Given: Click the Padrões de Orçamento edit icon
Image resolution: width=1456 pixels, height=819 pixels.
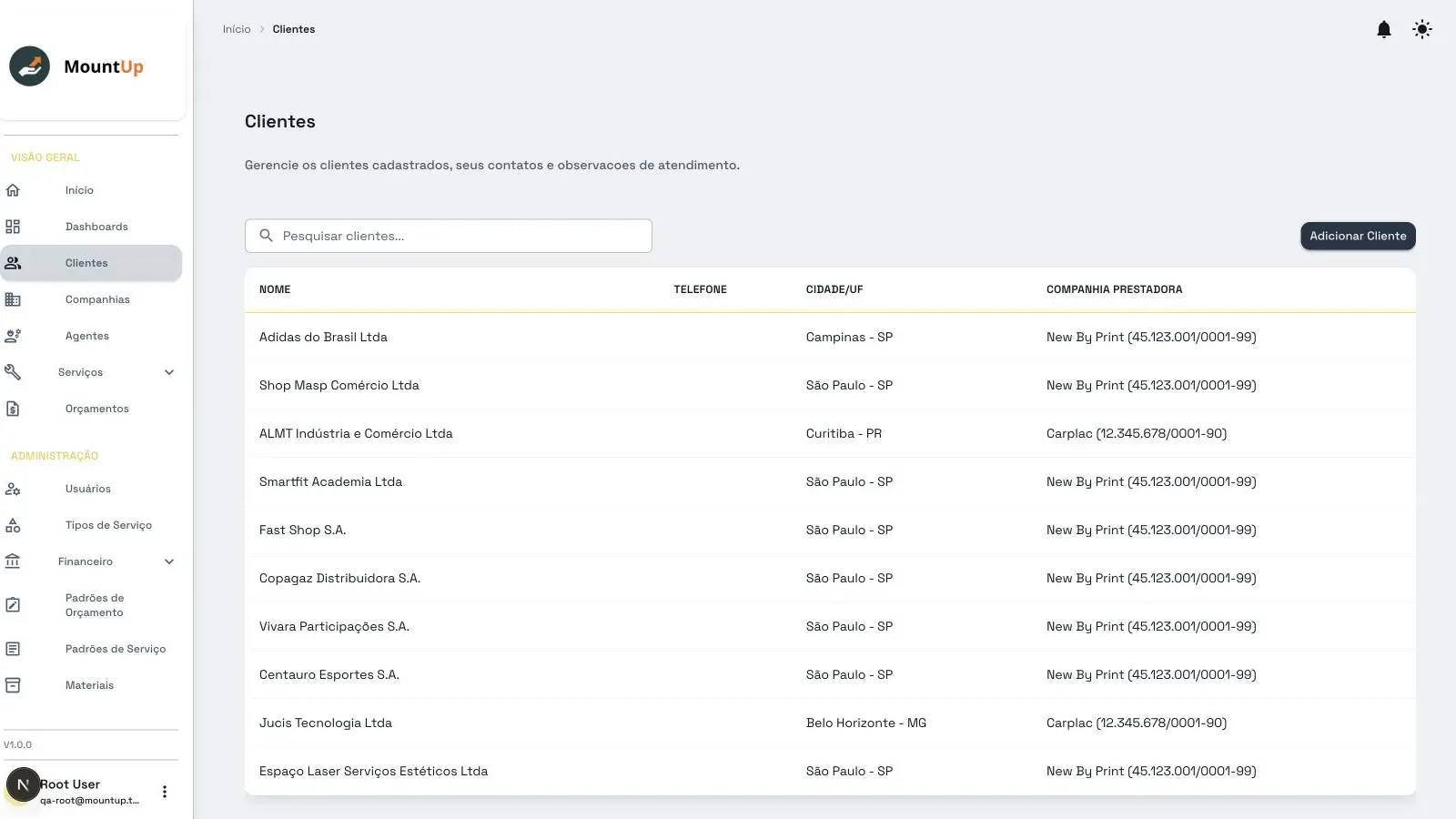Looking at the screenshot, I should pos(13,605).
